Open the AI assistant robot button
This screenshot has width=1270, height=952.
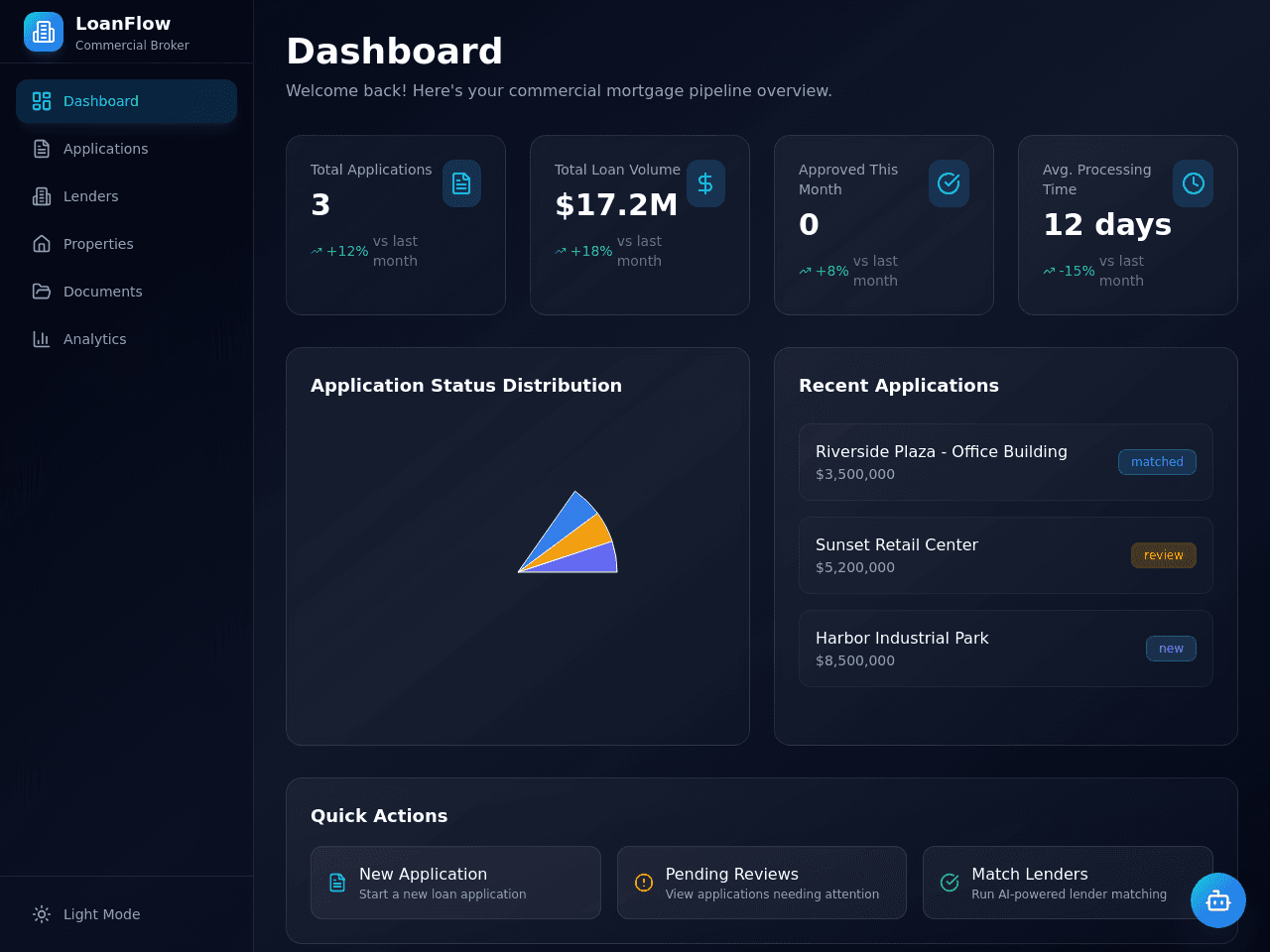1218,900
